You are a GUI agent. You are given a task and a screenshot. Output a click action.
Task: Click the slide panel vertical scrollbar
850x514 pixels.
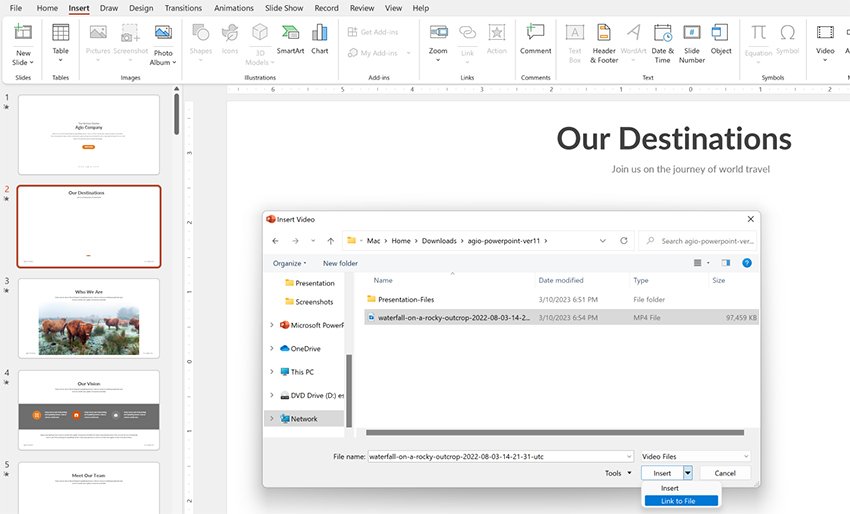(176, 114)
